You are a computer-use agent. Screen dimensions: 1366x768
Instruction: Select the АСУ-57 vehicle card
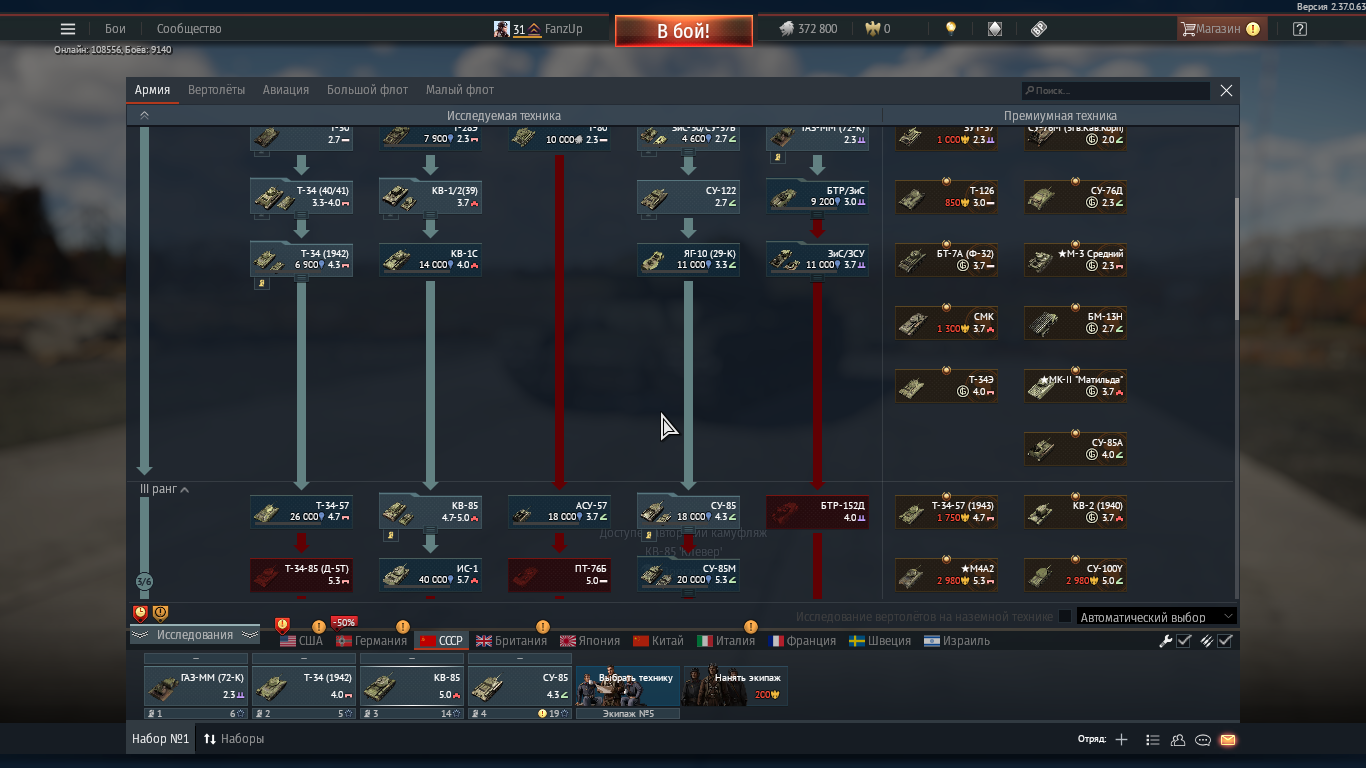tap(559, 511)
